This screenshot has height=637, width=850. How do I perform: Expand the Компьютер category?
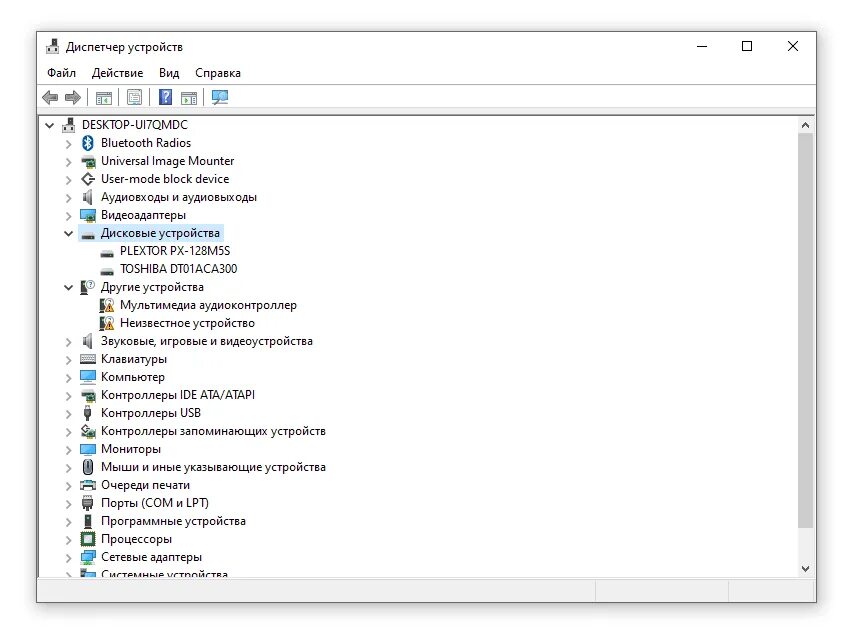tap(68, 377)
